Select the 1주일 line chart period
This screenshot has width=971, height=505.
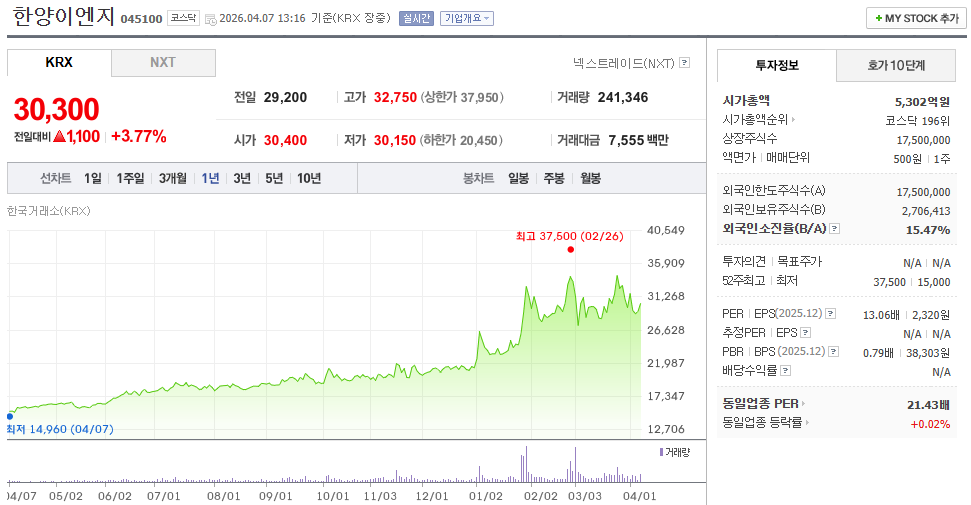pos(130,178)
